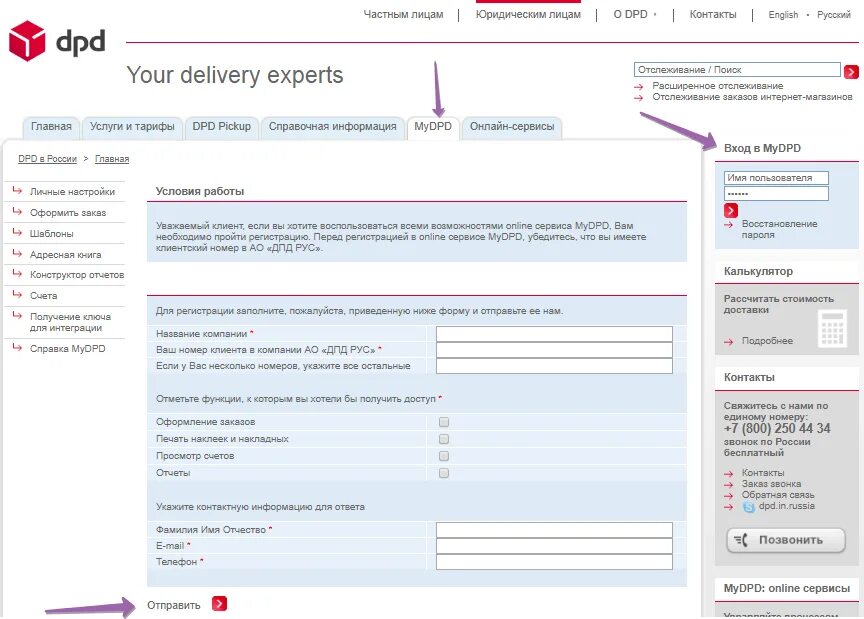Open the О DPD dropdown menu

(x=635, y=14)
